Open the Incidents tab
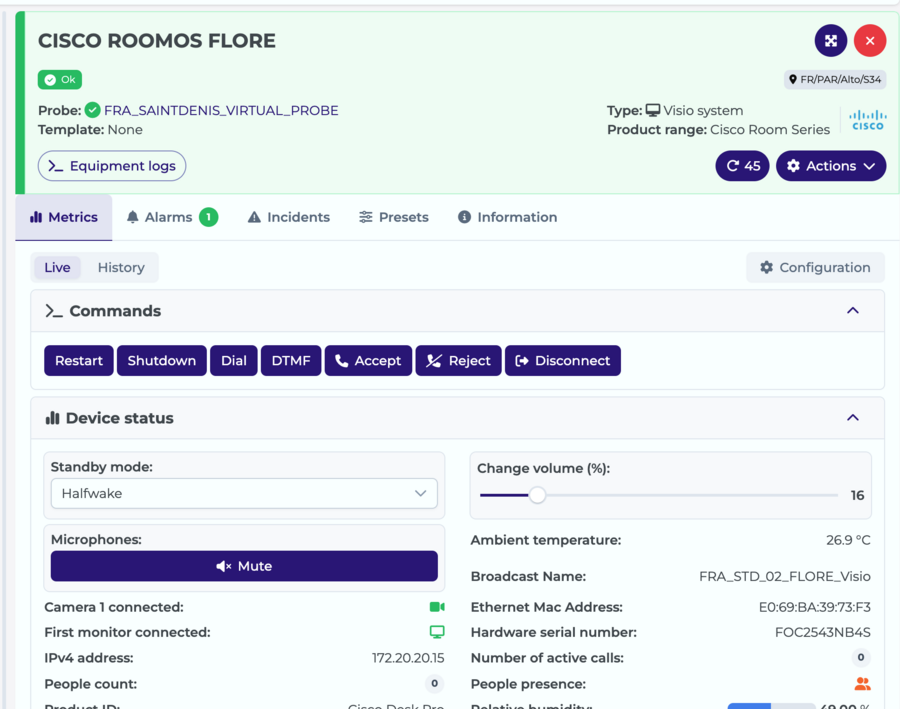Image resolution: width=900 pixels, height=709 pixels. (x=289, y=217)
